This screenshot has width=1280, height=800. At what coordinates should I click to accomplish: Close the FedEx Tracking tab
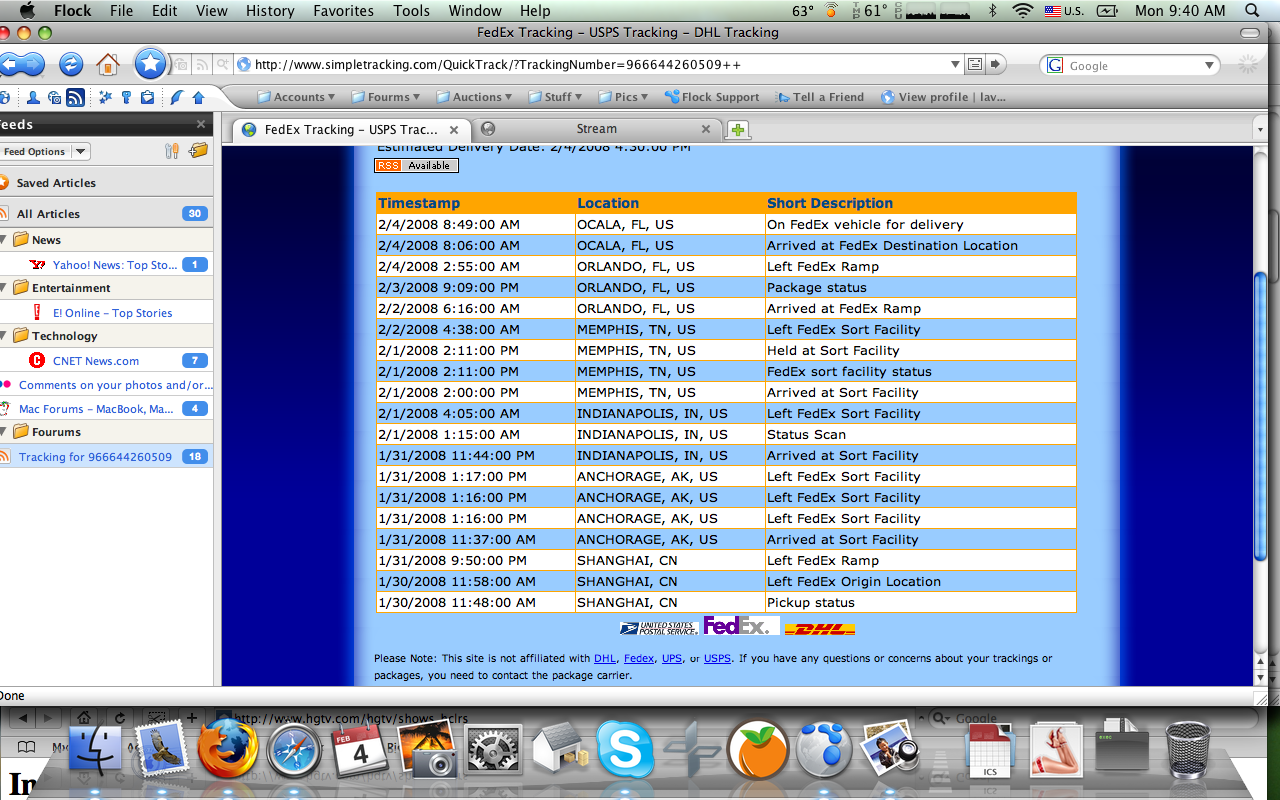(454, 130)
